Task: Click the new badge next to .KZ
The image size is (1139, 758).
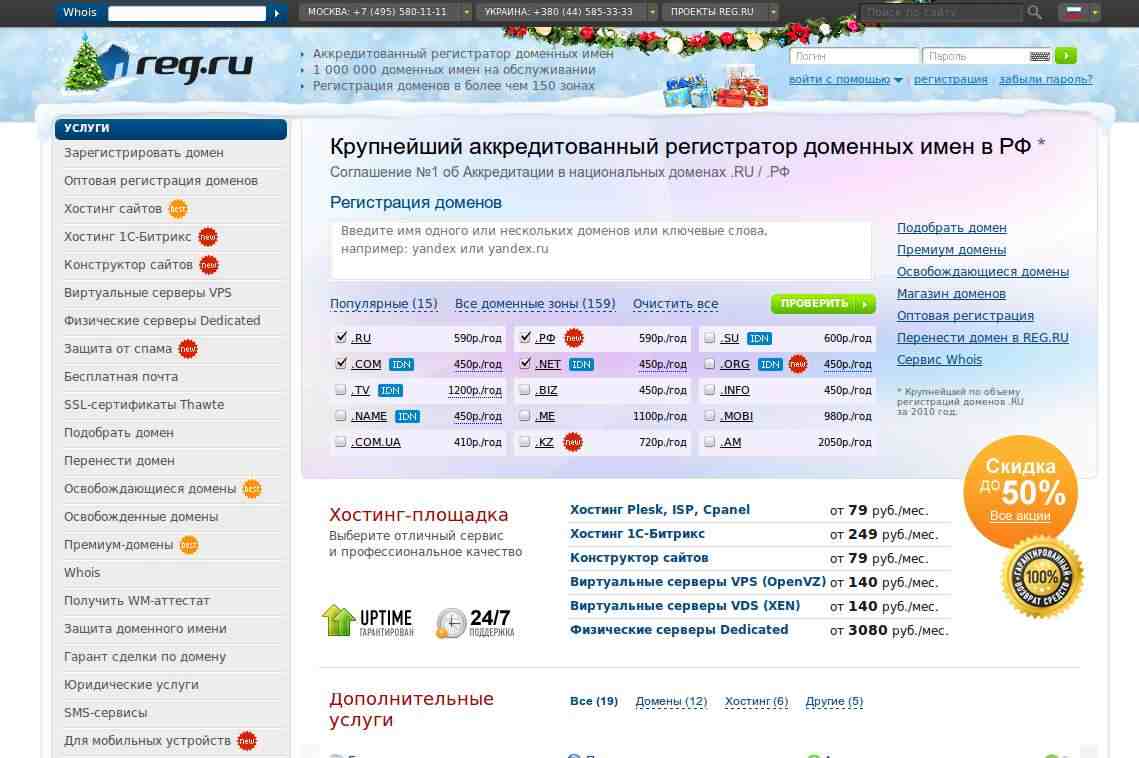Action: pos(572,442)
